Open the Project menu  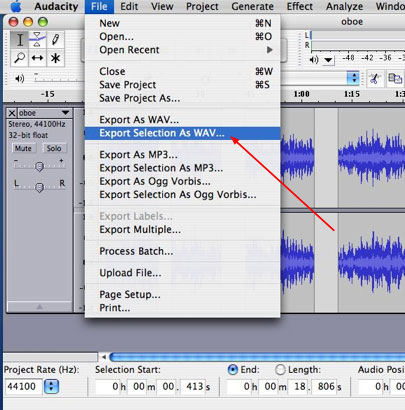[x=202, y=6]
